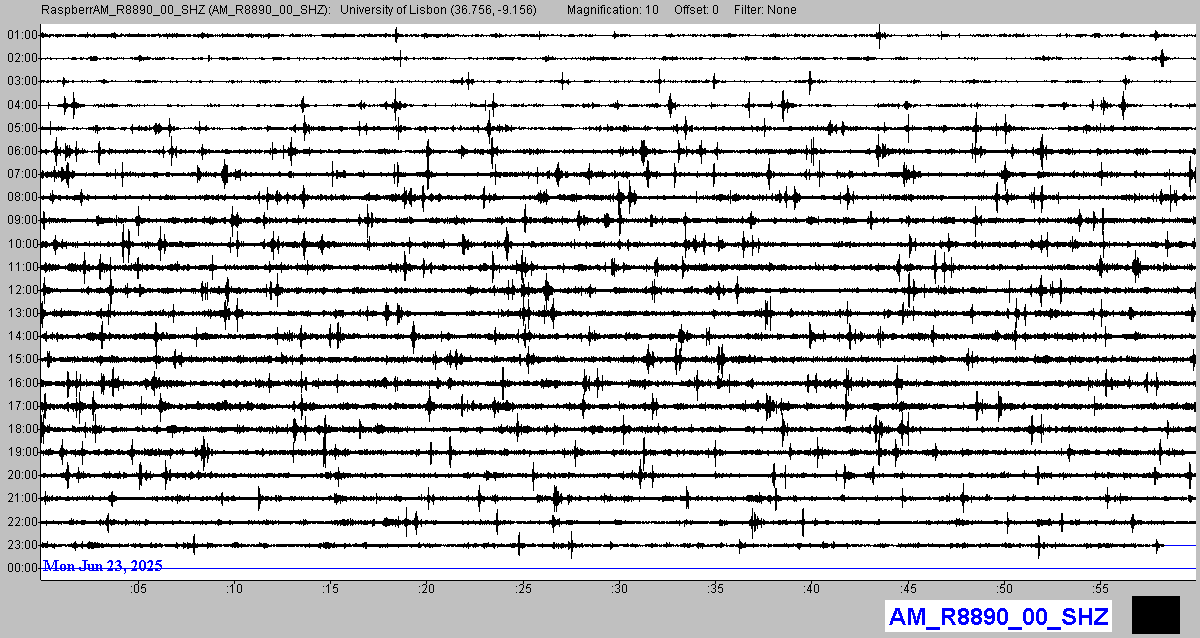
Task: Click the 07:00 hour label
Action: point(22,174)
